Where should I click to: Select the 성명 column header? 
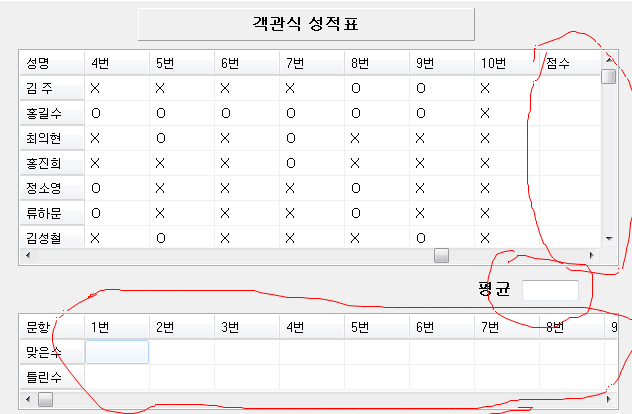coord(50,63)
